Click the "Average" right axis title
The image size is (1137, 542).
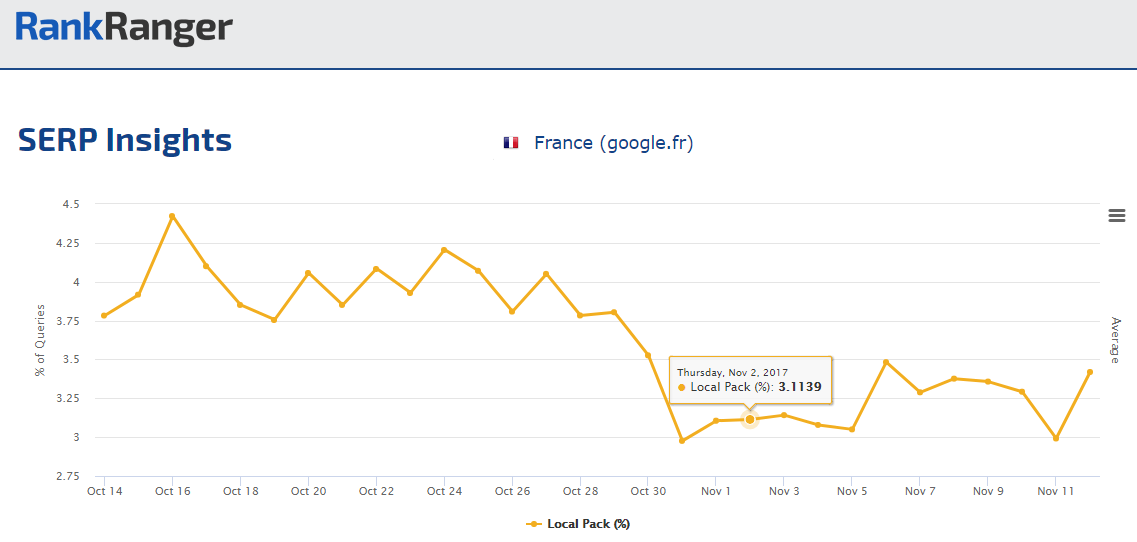point(1115,340)
